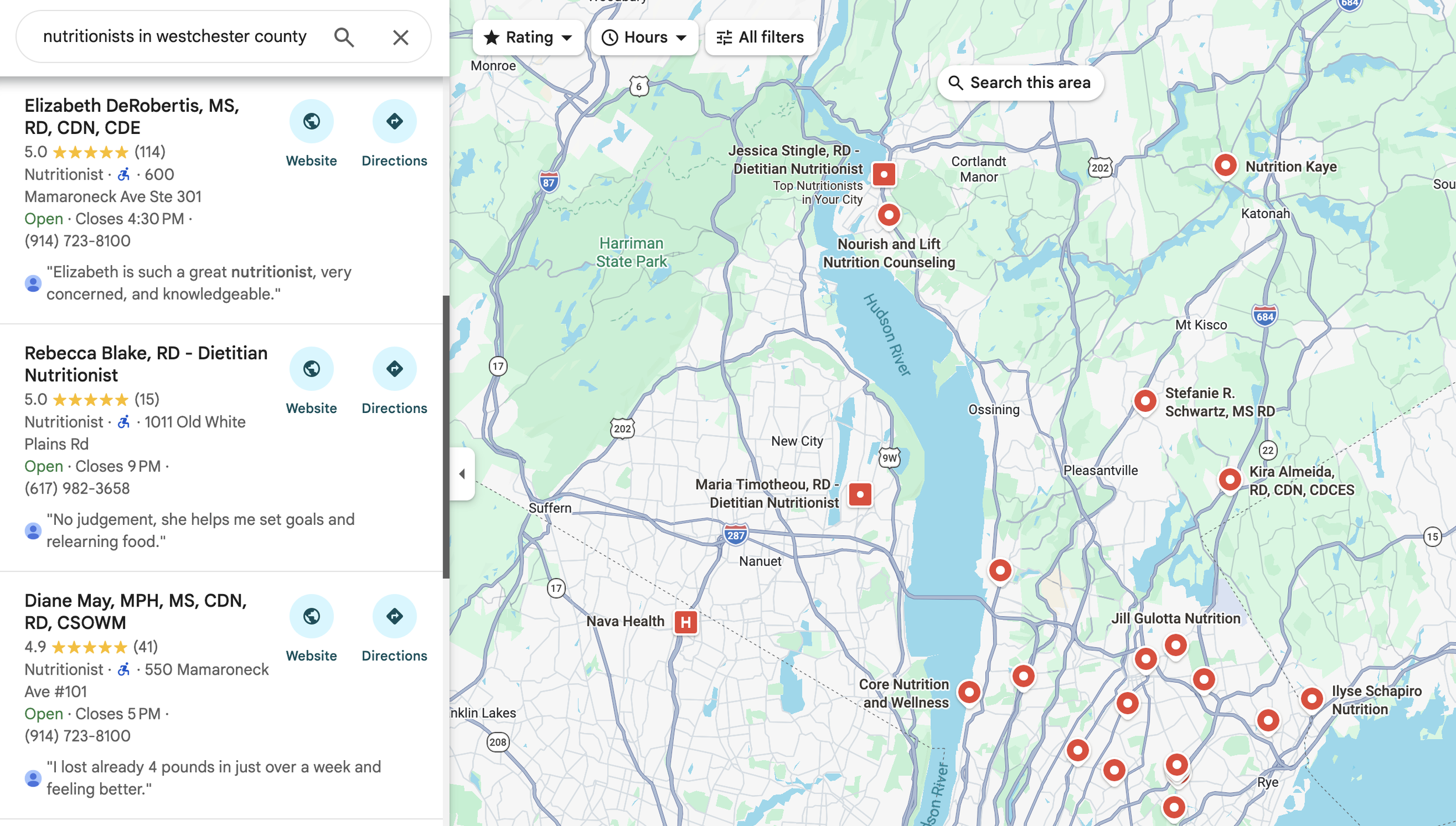Click the Suffern town label
1456x826 pixels.
[550, 508]
